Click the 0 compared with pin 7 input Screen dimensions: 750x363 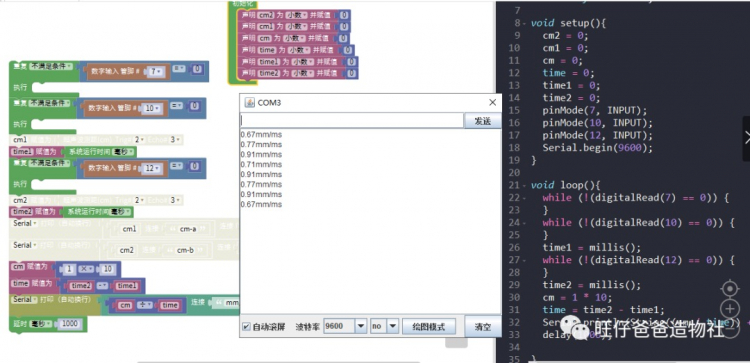[x=198, y=70]
